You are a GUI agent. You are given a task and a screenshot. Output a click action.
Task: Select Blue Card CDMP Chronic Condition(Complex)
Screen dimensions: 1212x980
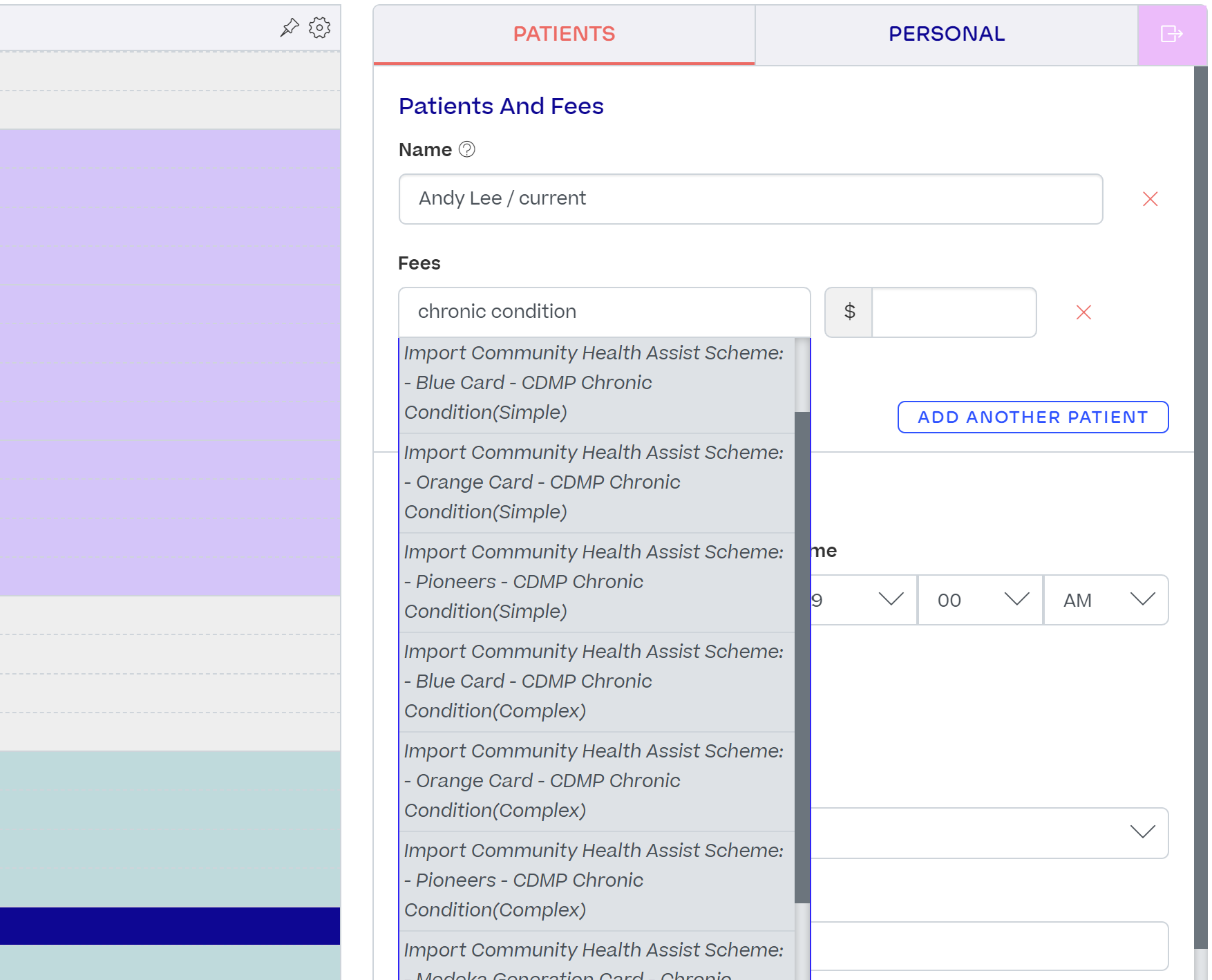[x=597, y=681]
